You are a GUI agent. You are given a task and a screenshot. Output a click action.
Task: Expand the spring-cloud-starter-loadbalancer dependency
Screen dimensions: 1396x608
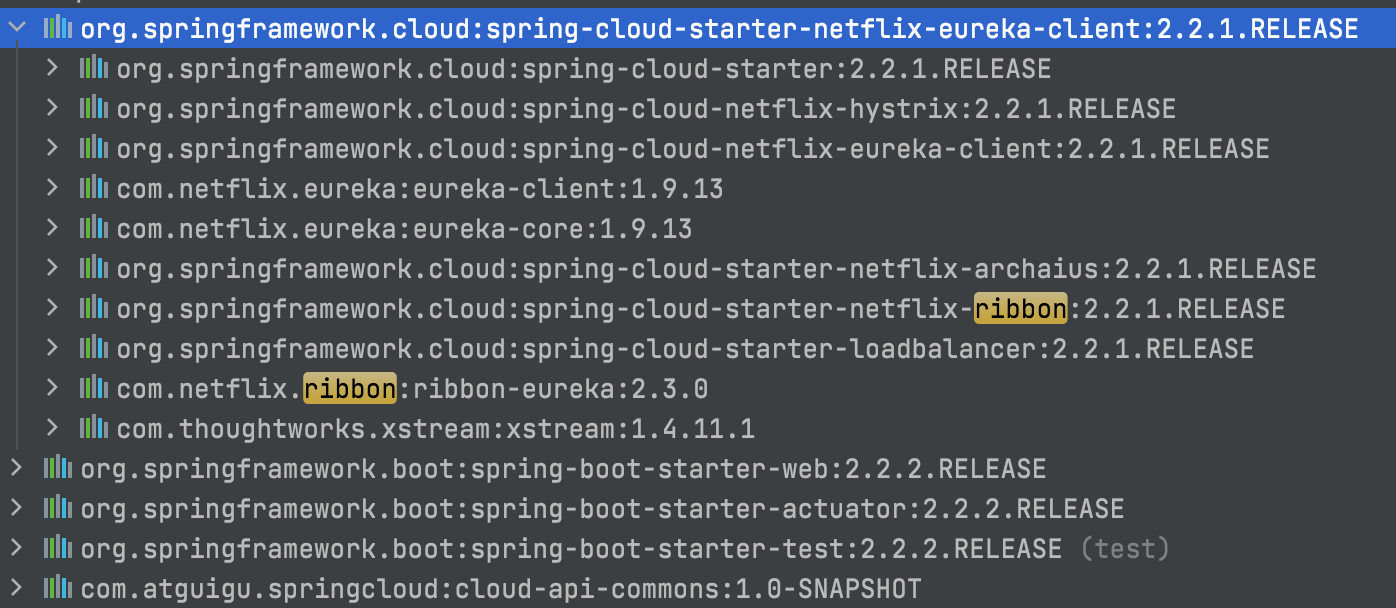coord(53,348)
